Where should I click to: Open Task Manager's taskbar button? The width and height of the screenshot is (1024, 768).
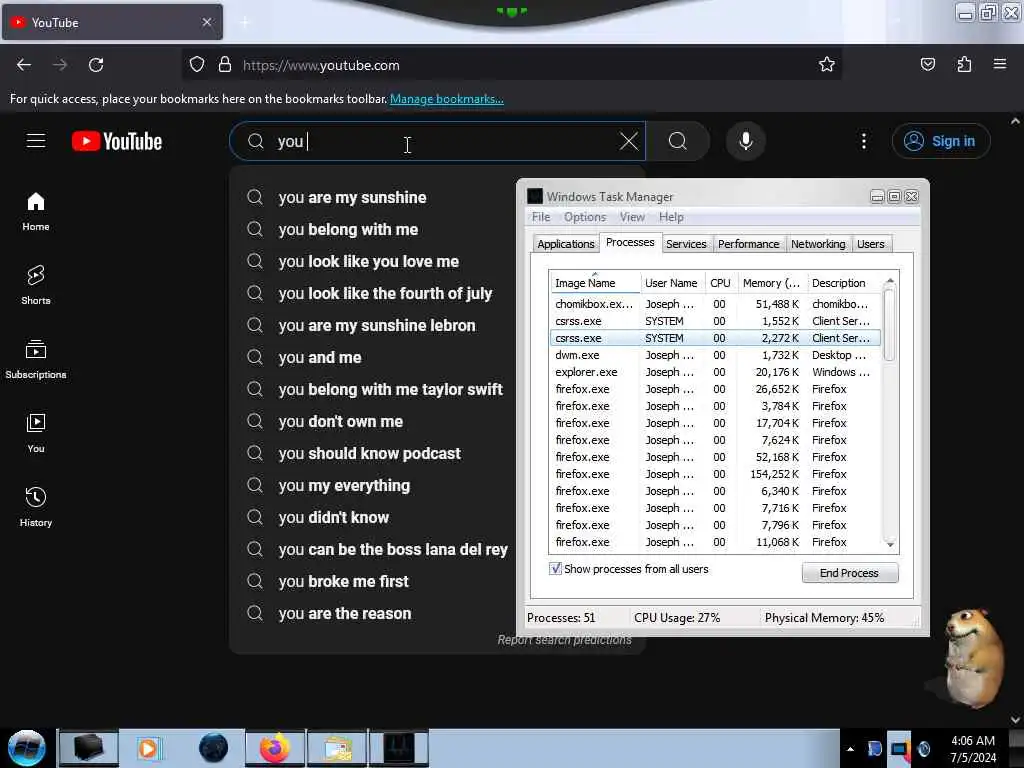click(x=399, y=748)
